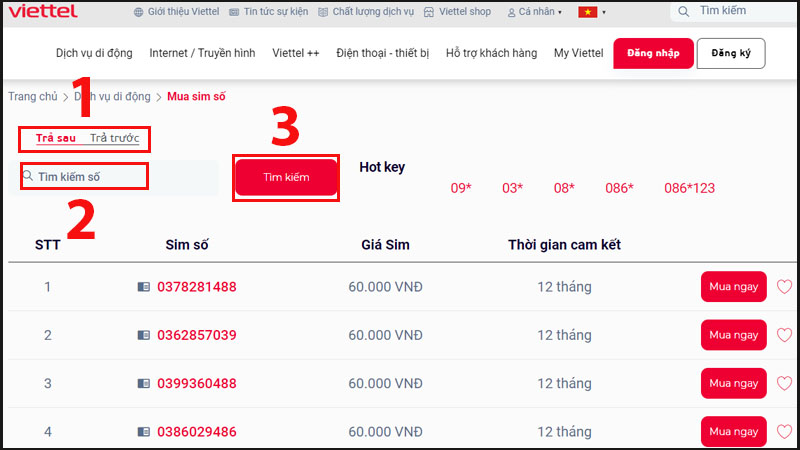Click the Thời gian cam kết column header

coord(564,245)
